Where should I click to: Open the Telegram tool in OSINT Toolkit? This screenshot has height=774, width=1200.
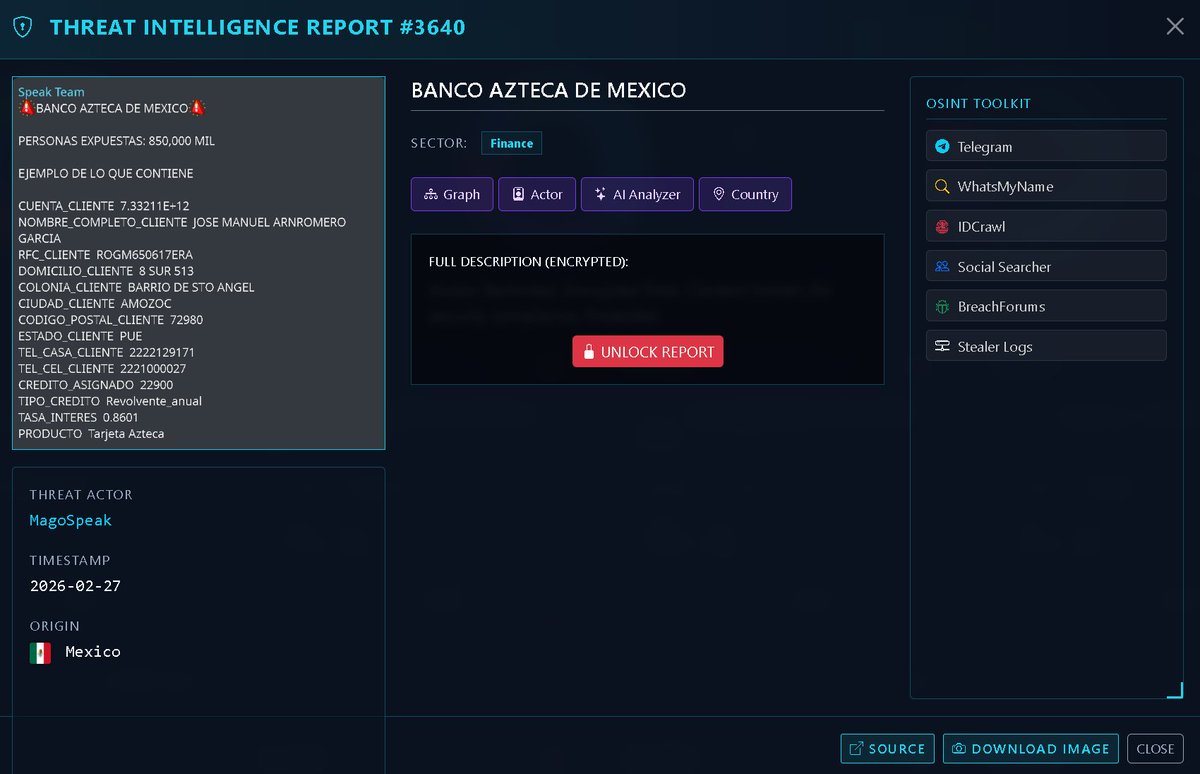1045,145
